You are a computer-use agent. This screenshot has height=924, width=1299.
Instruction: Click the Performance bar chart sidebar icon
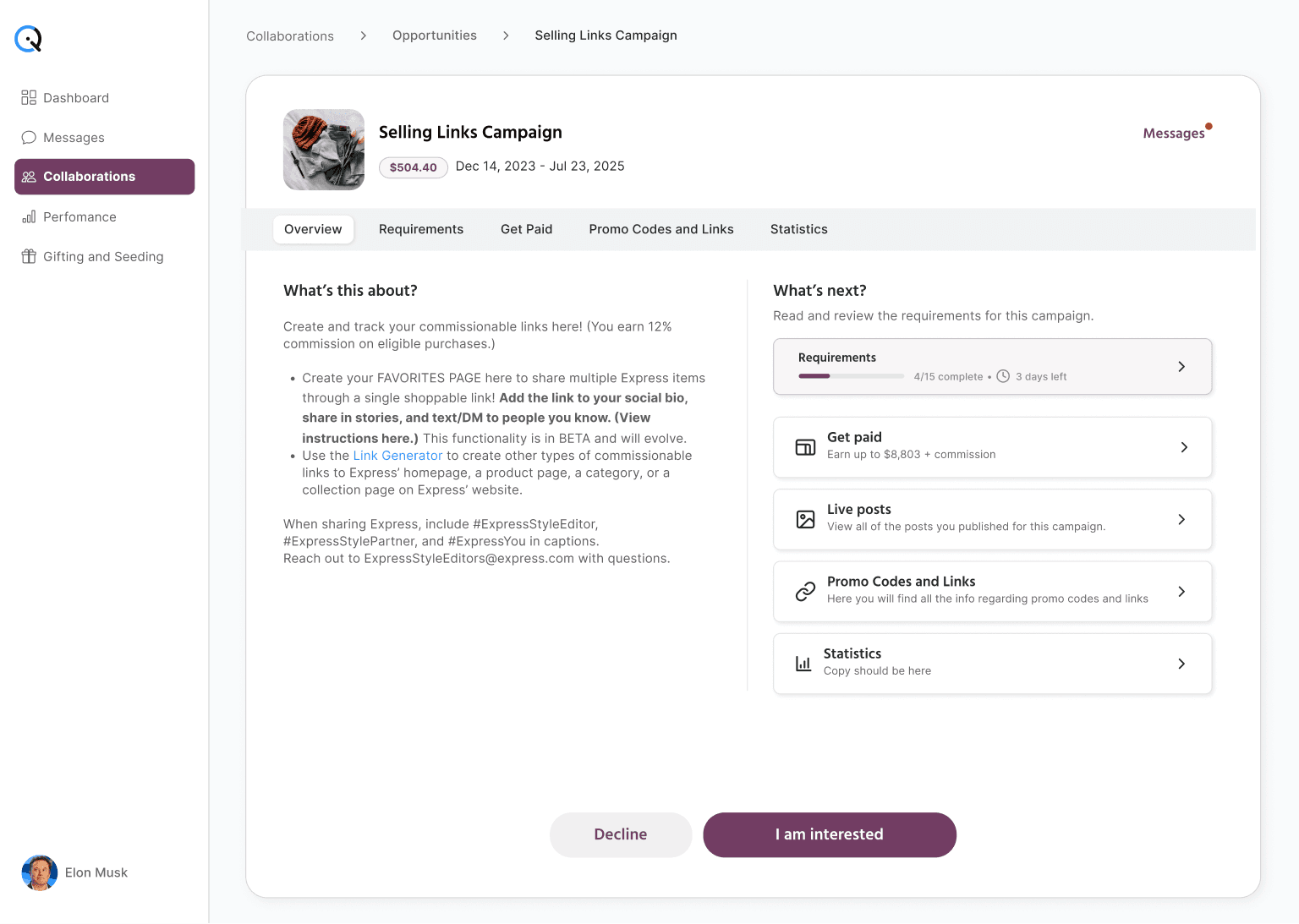[x=29, y=217]
